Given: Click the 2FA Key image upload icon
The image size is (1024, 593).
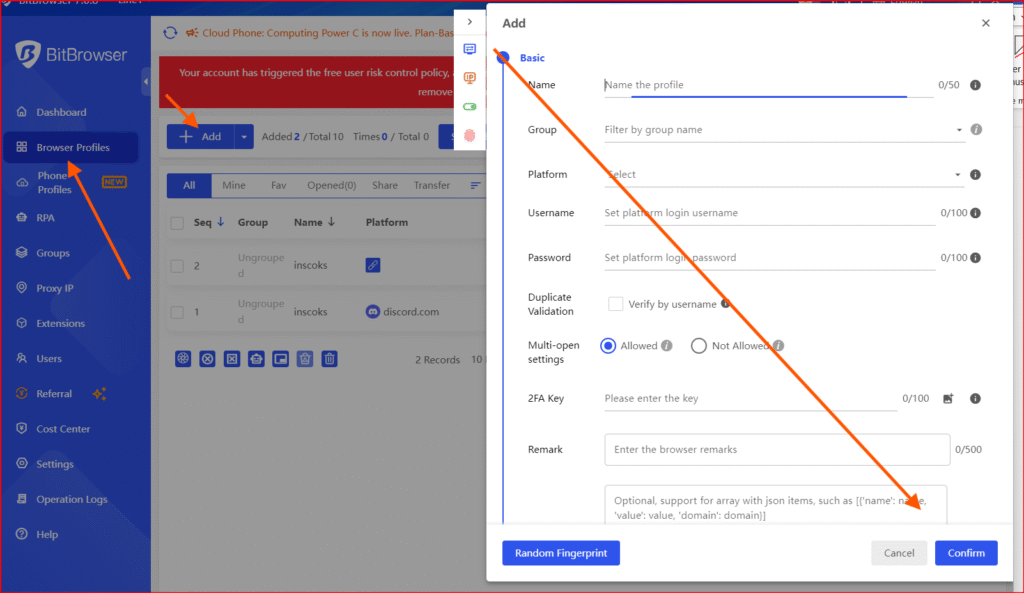Looking at the screenshot, I should [x=948, y=399].
